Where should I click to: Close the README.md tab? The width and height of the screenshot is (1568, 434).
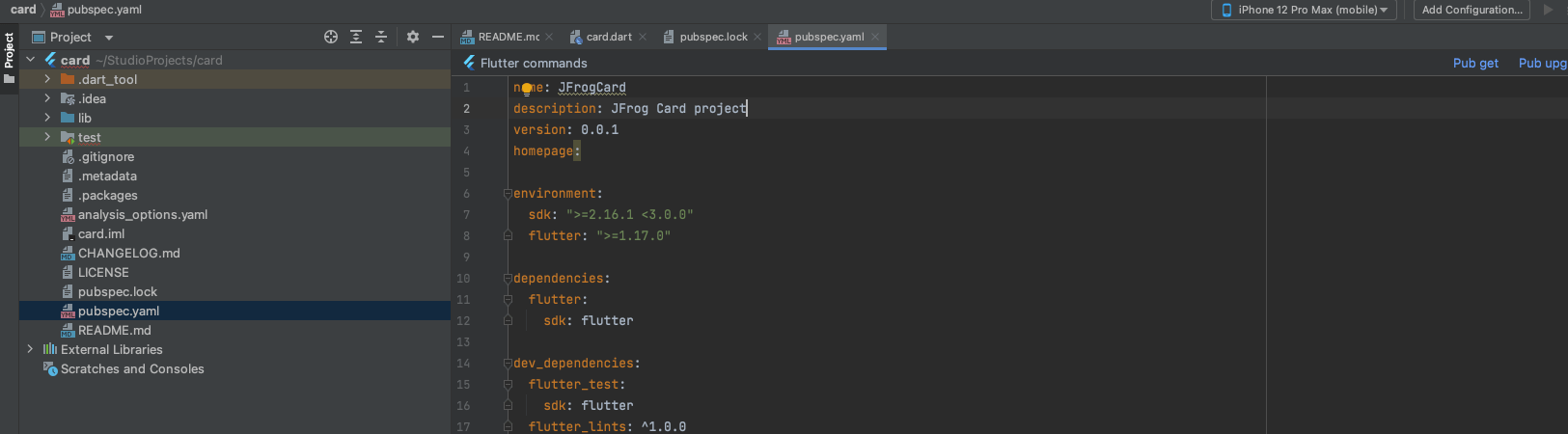[549, 37]
